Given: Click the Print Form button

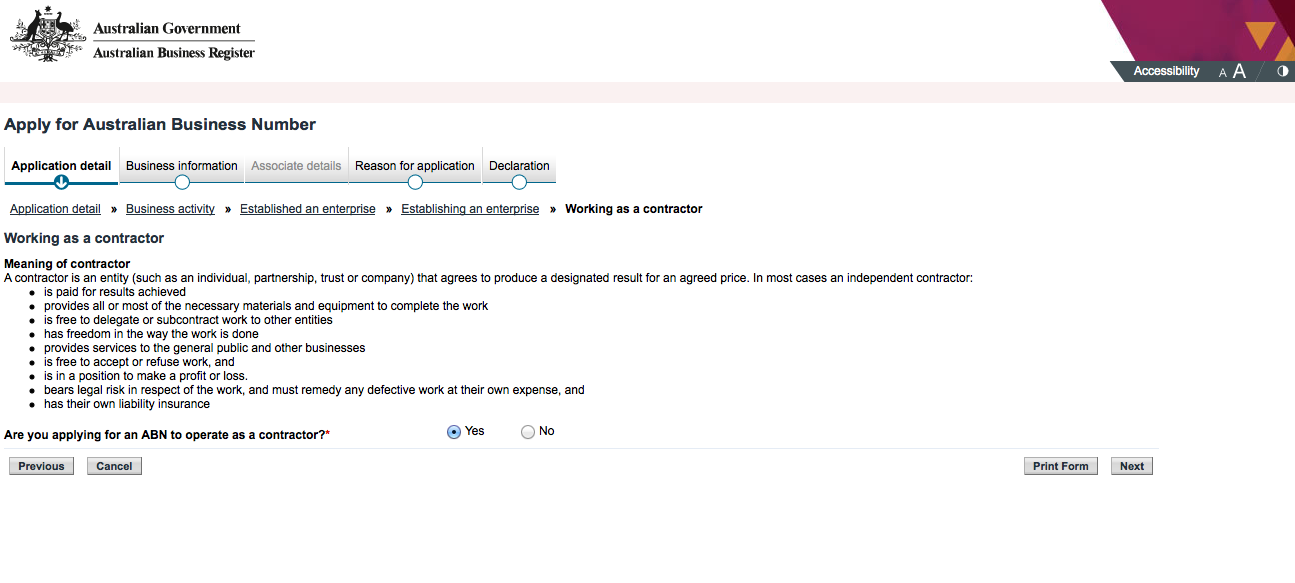Looking at the screenshot, I should [1061, 466].
